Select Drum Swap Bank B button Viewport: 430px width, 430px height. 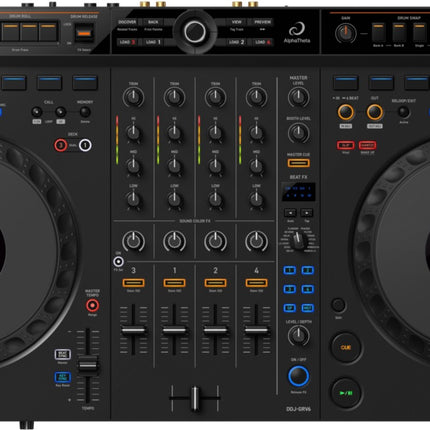(x=399, y=32)
